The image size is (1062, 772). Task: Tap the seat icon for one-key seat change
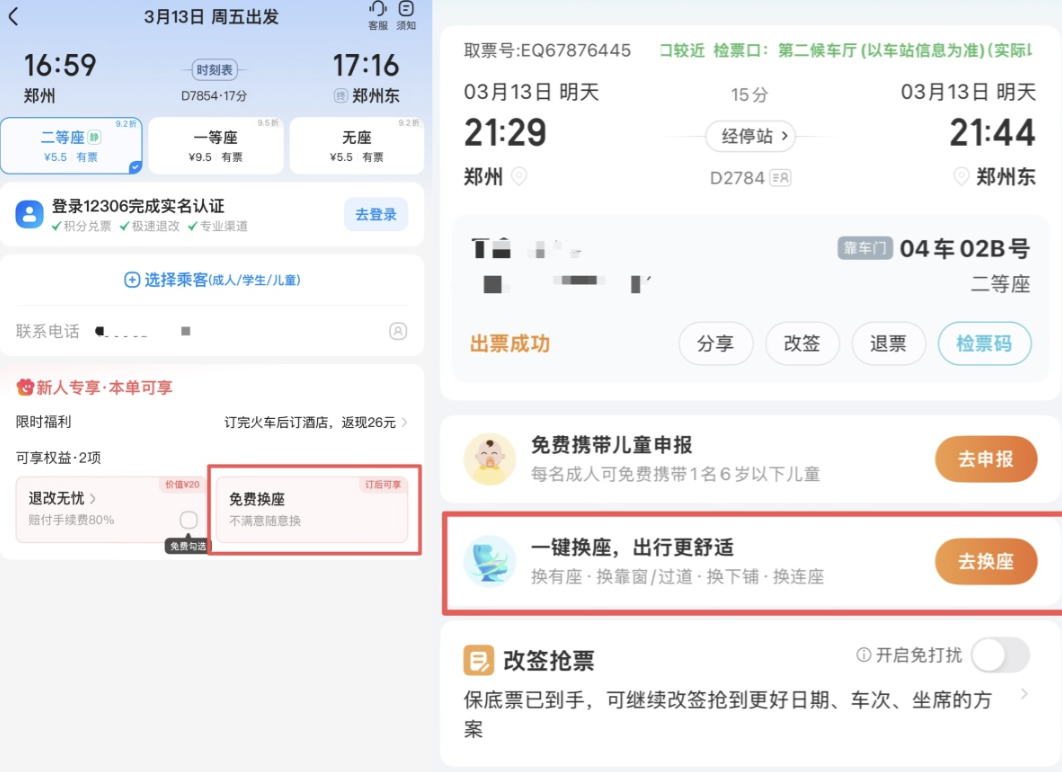(x=489, y=561)
